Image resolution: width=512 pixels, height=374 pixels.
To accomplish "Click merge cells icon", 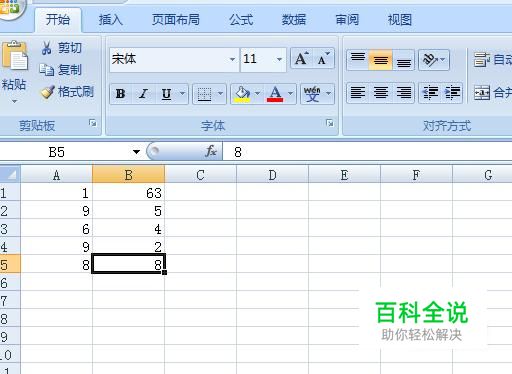I will tap(482, 93).
